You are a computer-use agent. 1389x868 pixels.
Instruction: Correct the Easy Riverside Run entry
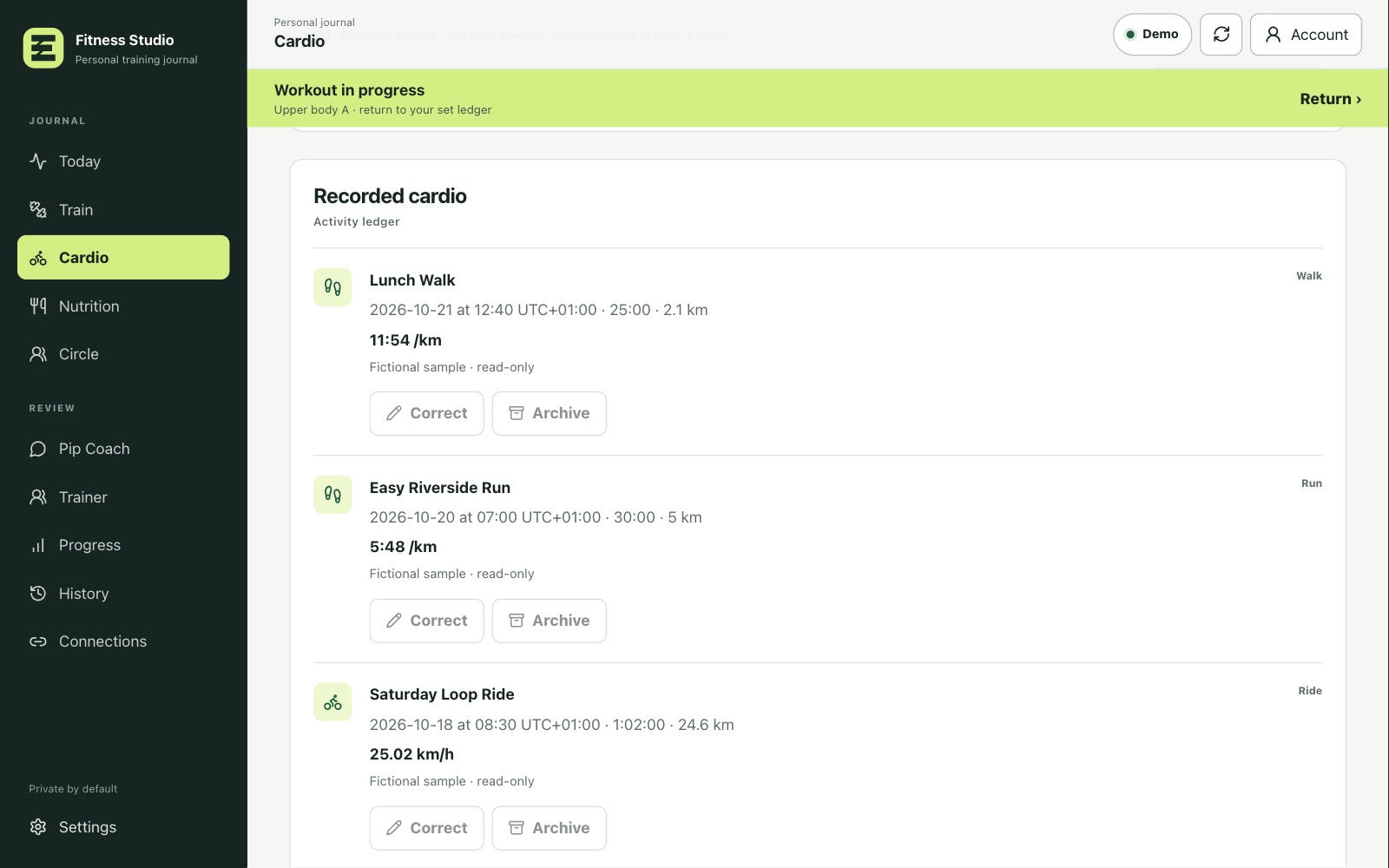pos(427,621)
